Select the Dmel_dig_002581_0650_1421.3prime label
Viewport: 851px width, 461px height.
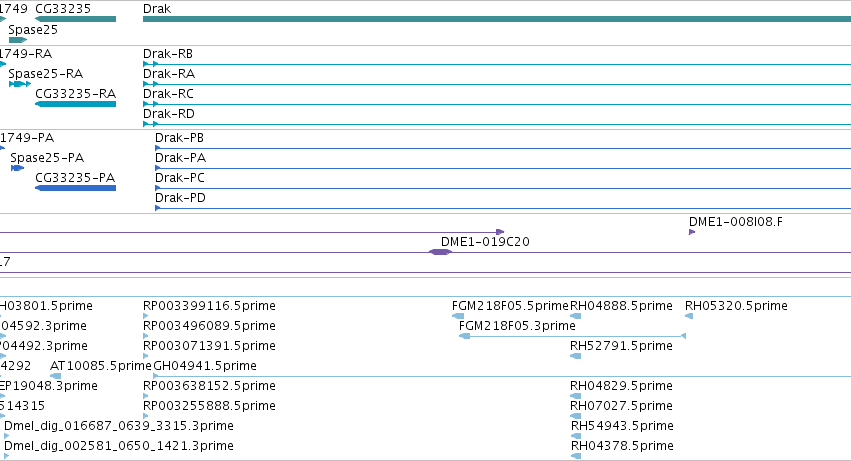click(119, 446)
